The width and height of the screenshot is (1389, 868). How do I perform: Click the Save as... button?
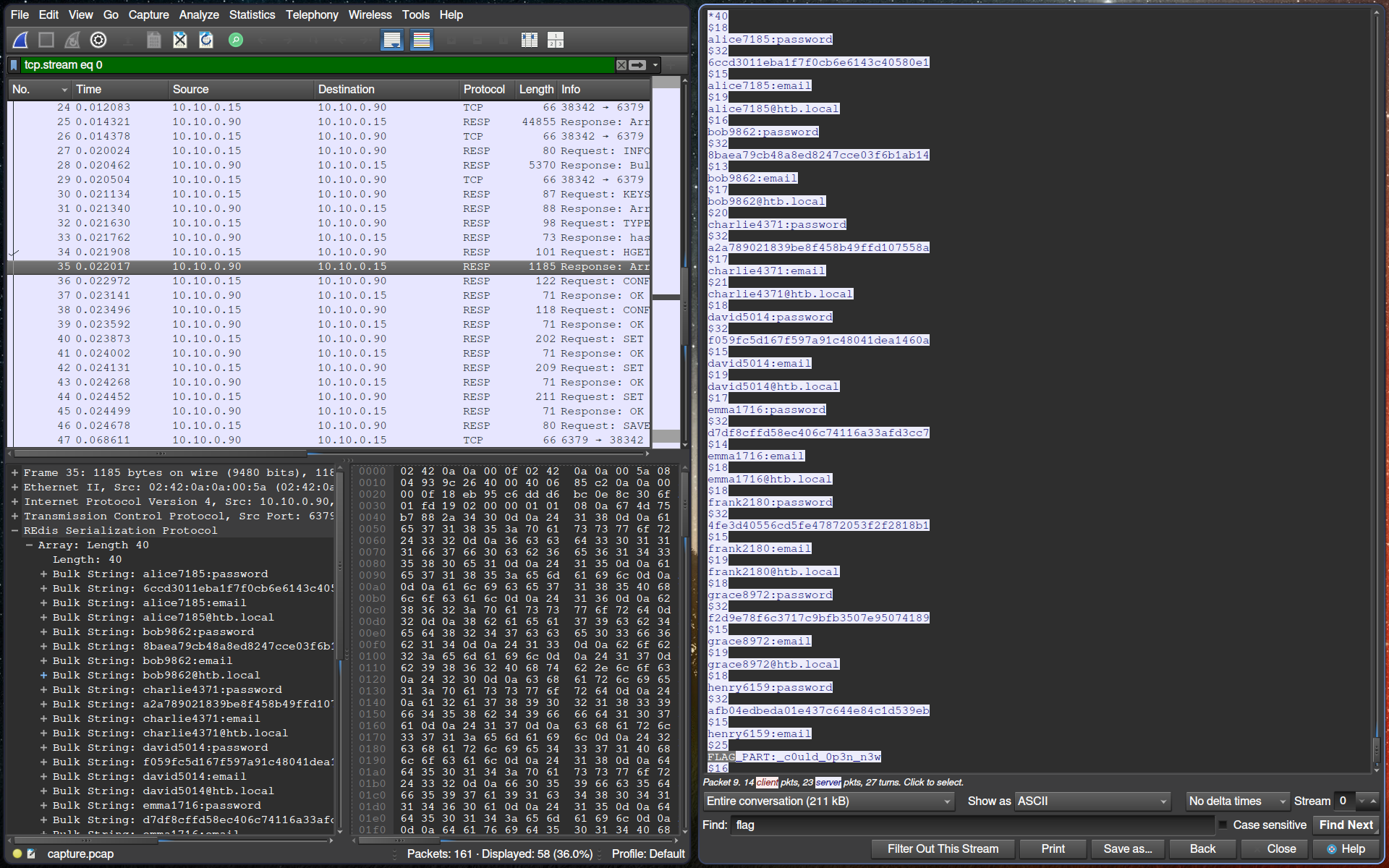(x=1127, y=849)
